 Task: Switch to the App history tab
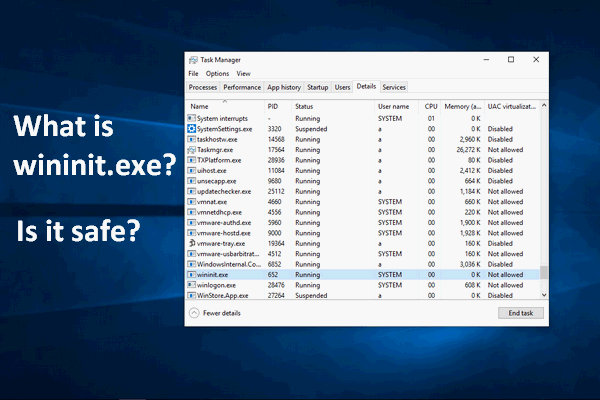284,87
